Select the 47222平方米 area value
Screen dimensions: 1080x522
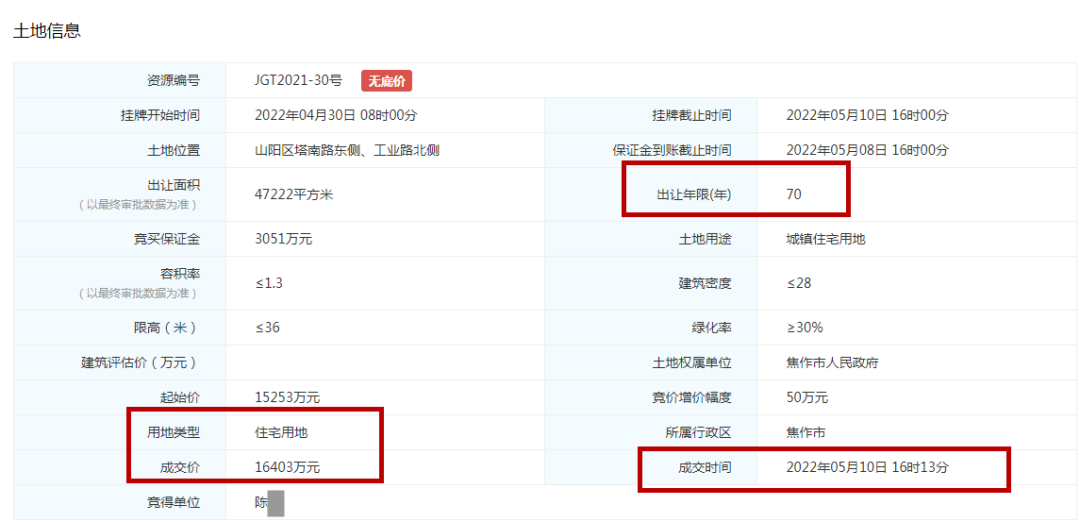[x=294, y=194]
